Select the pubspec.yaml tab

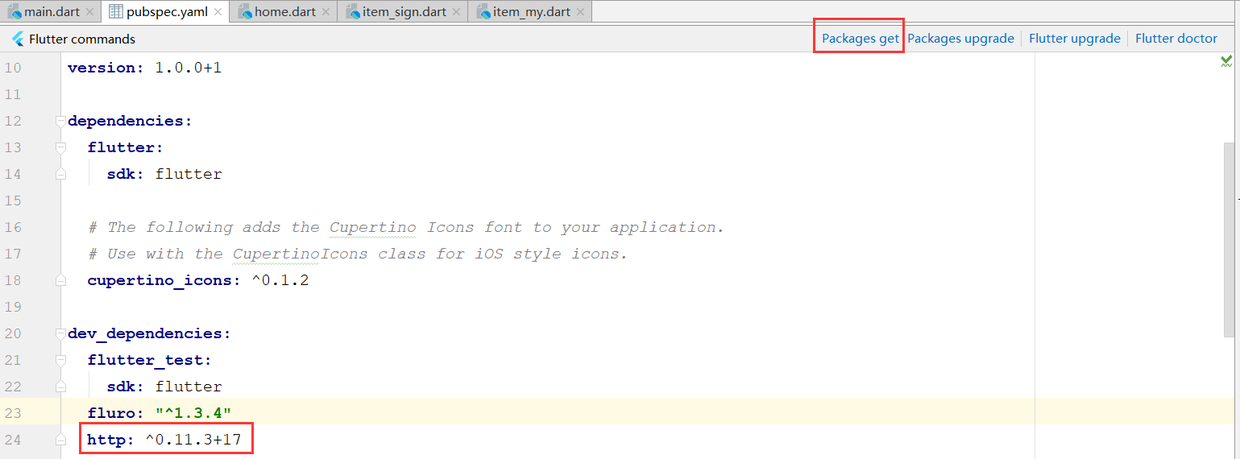click(x=165, y=12)
